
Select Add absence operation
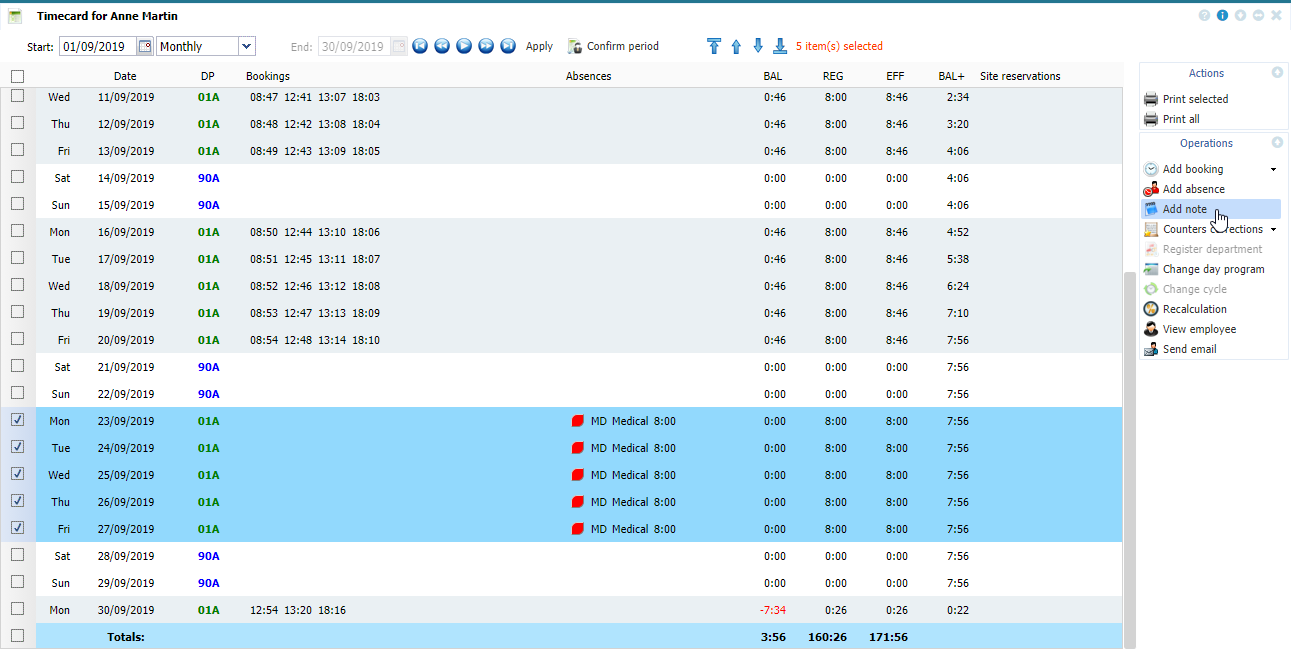pos(1193,189)
